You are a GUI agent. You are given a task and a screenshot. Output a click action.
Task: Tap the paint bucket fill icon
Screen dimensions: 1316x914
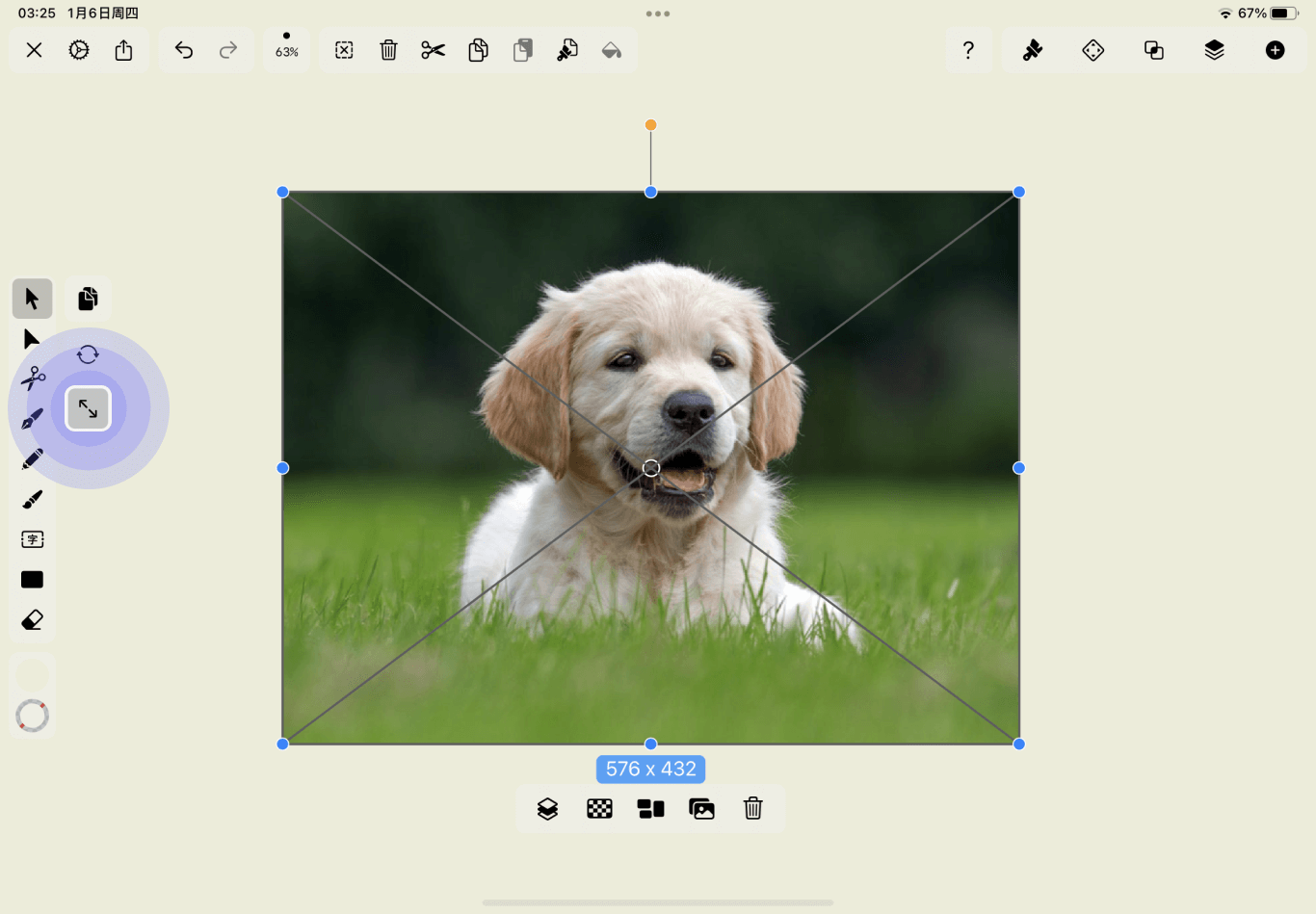tap(612, 50)
